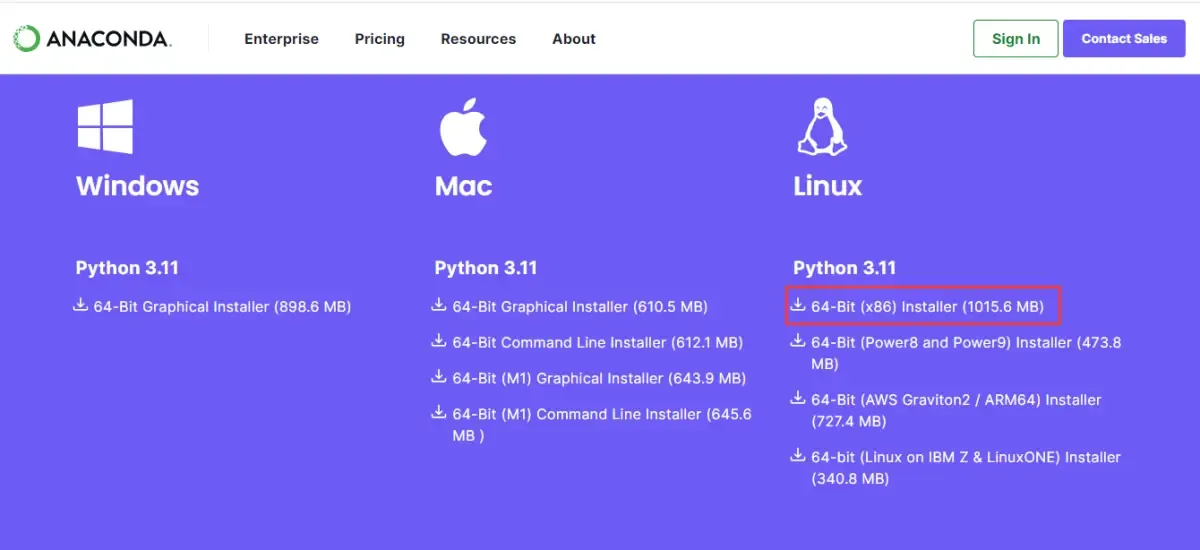Download Linux 64-Bit (x86) Installer

[x=927, y=307]
